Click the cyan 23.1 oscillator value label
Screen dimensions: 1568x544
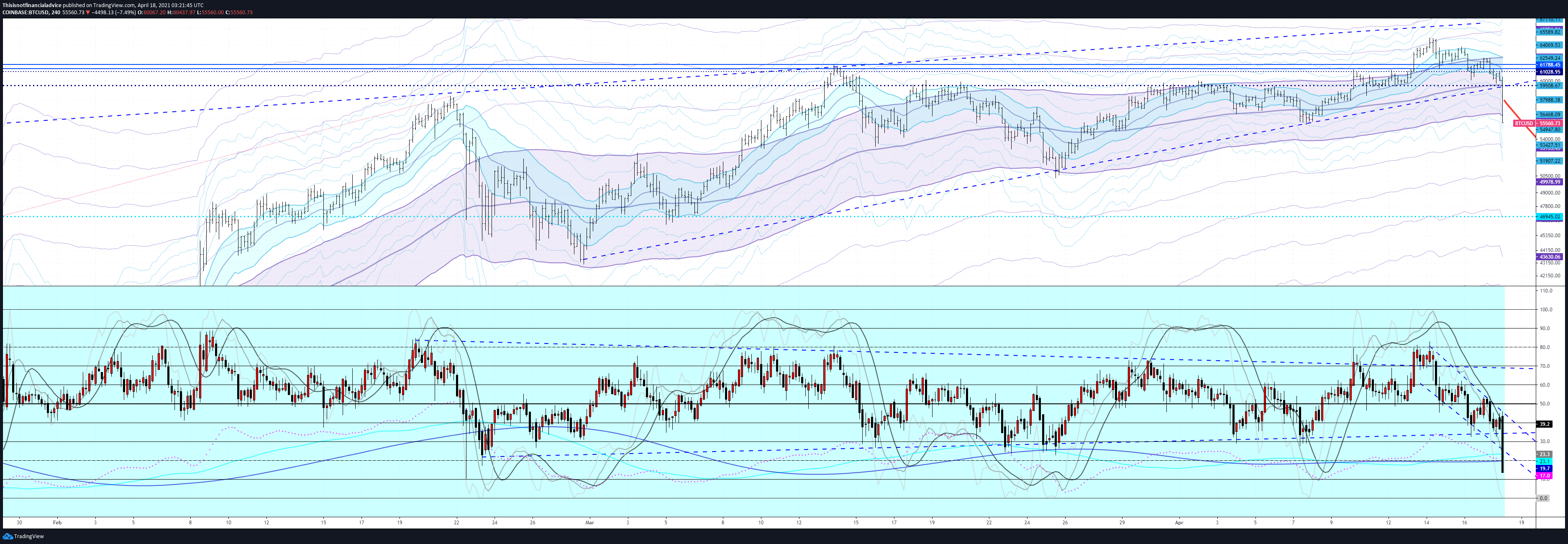[x=1544, y=462]
